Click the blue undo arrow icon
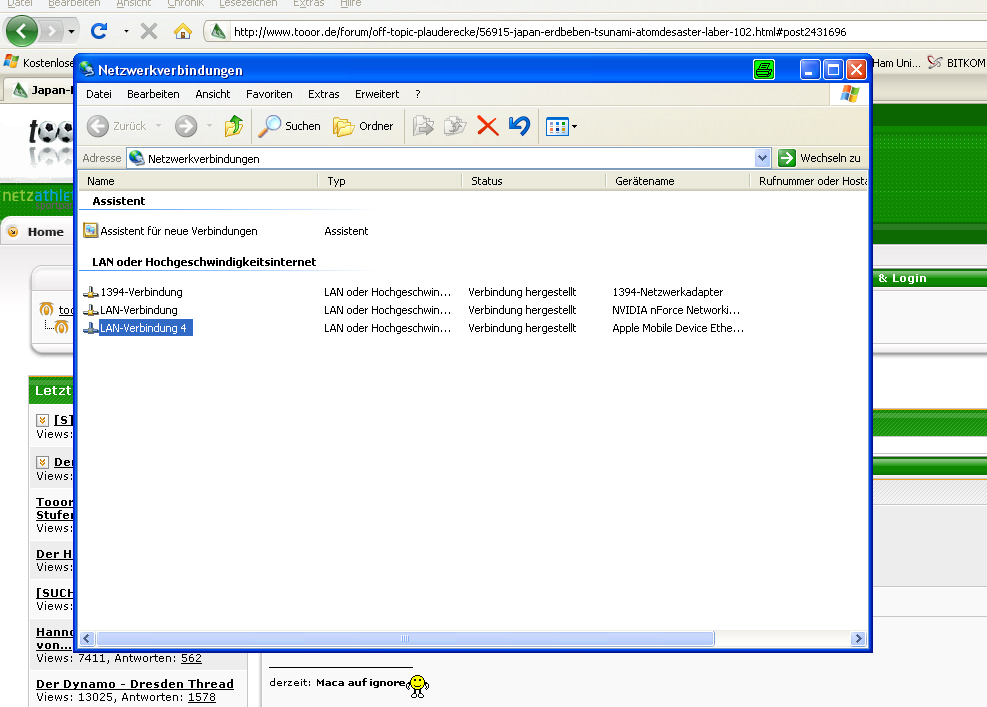Image resolution: width=987 pixels, height=707 pixels. 518,126
